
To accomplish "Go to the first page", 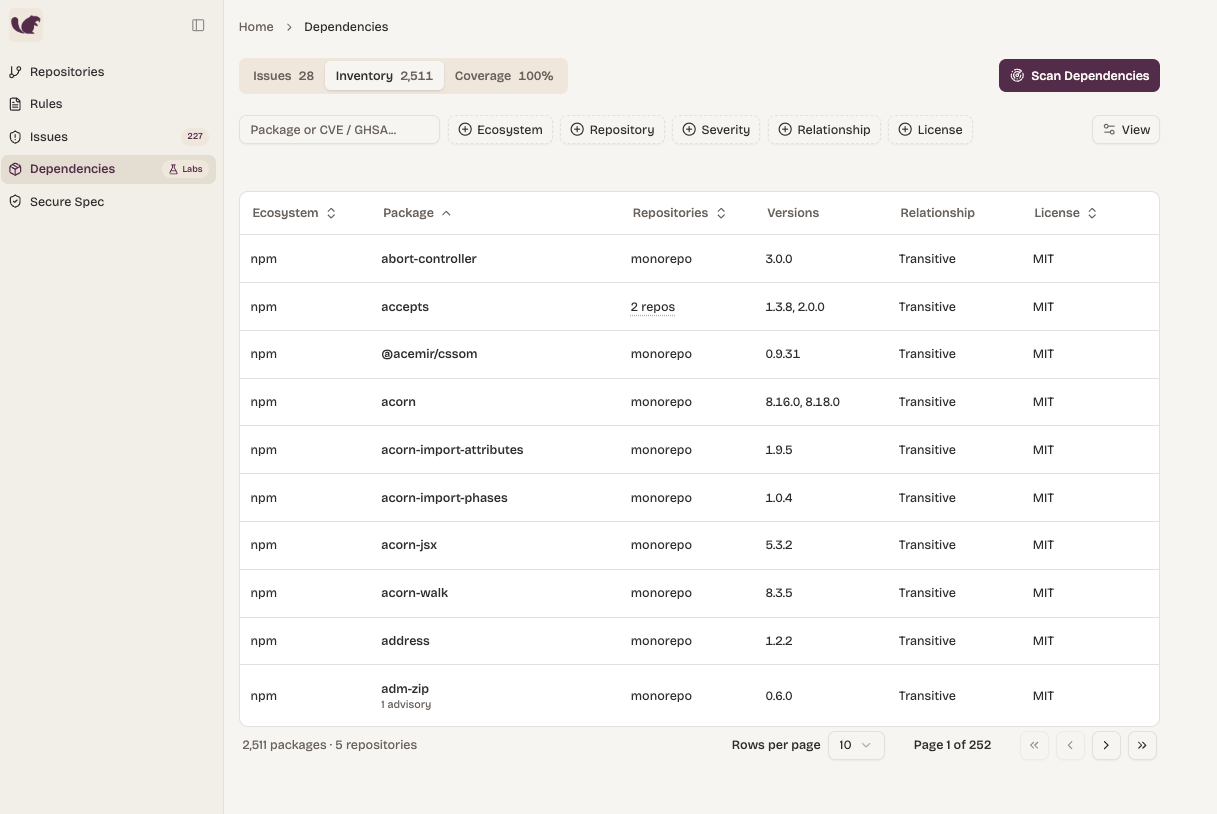I will point(1034,745).
